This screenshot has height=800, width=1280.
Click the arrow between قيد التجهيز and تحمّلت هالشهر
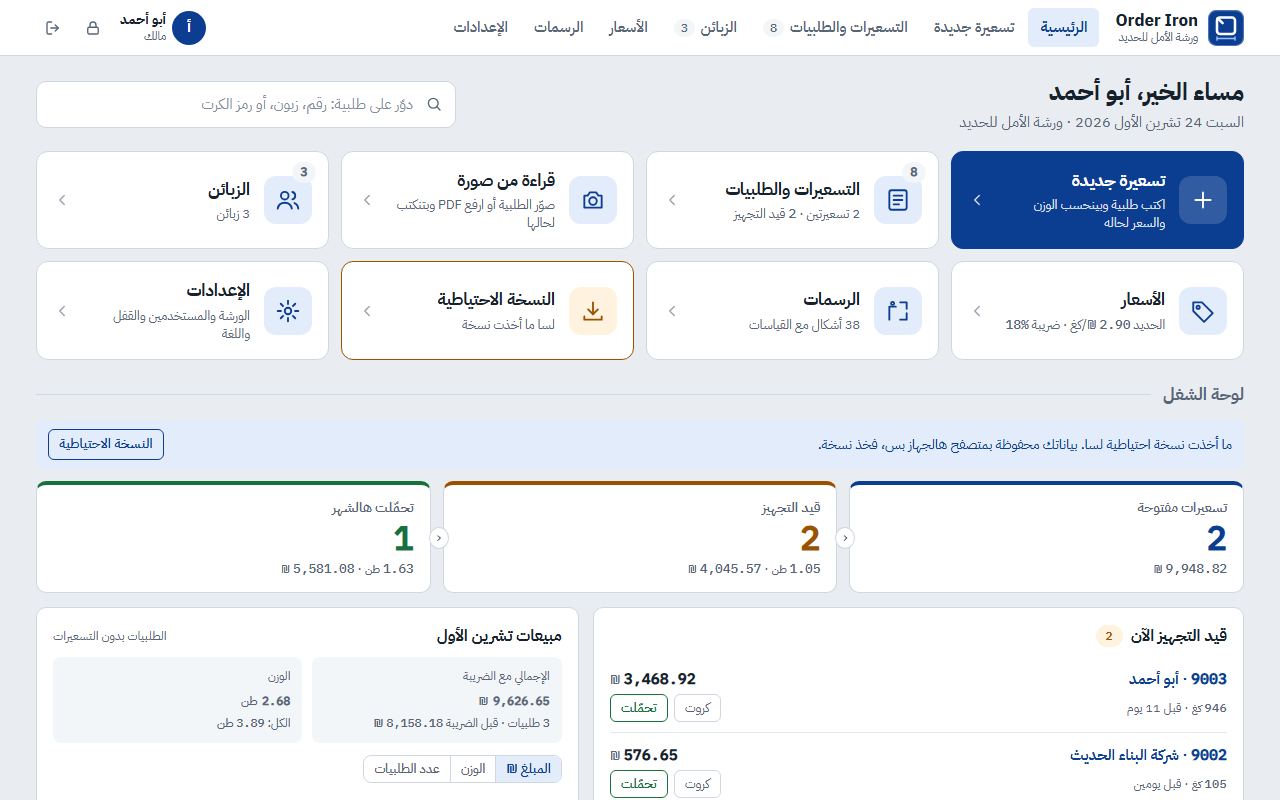(x=438, y=538)
